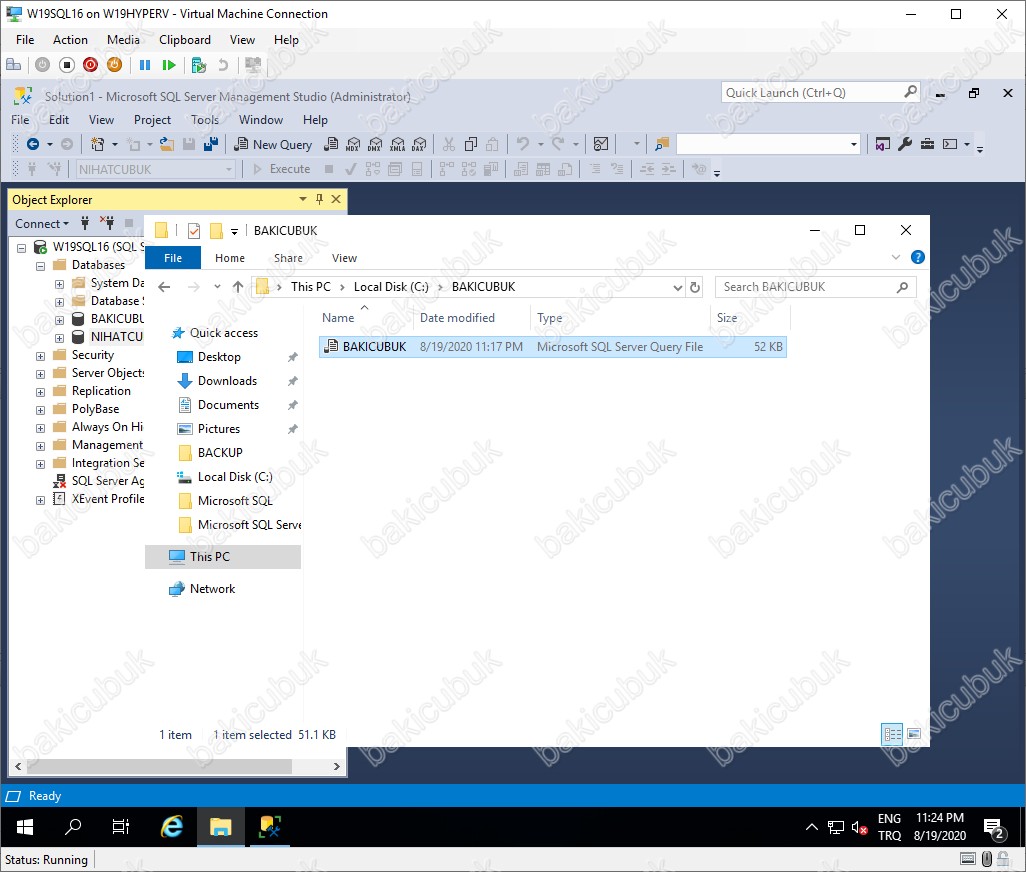Click the Disconnect icon in Object Explorer

[x=107, y=223]
